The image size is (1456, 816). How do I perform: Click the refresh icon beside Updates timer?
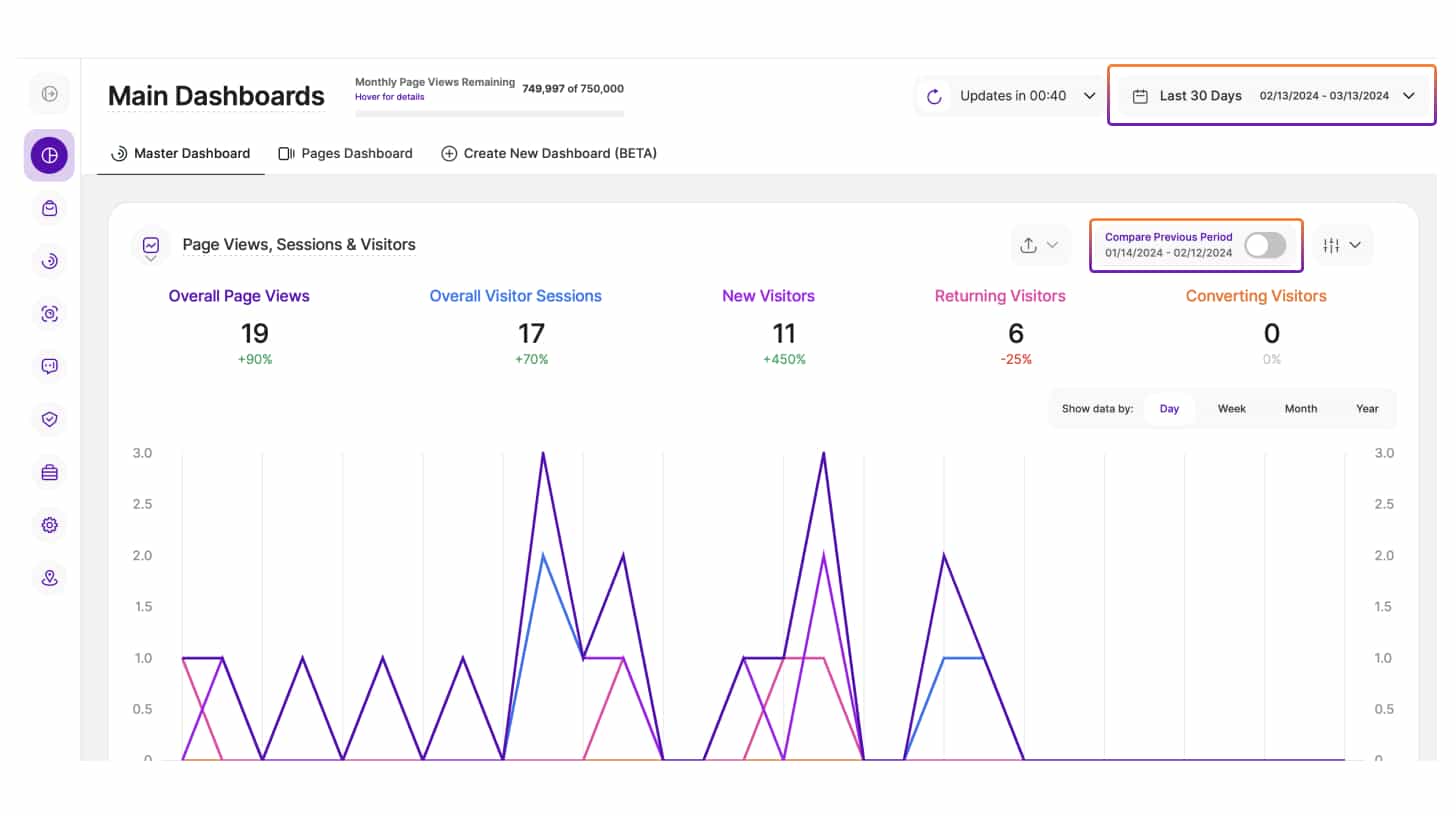pos(935,96)
